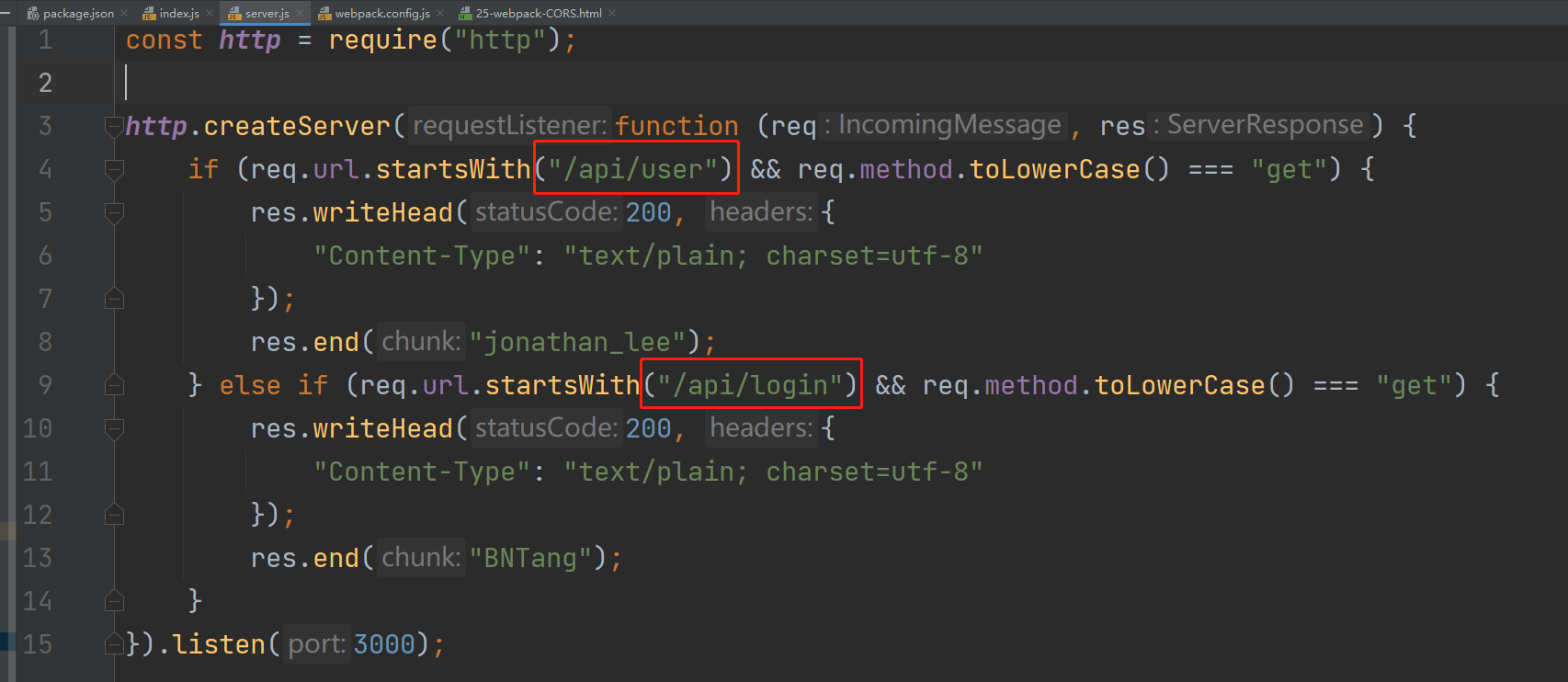Close the package.json tab
The width and height of the screenshot is (1568, 682).
pyautogui.click(x=124, y=13)
